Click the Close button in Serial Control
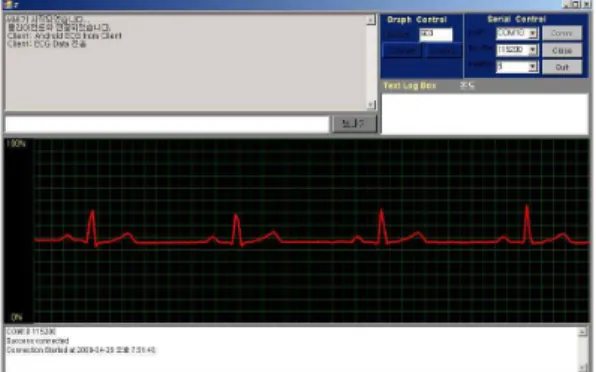Screen dimensions: 596x372 pos(562,50)
